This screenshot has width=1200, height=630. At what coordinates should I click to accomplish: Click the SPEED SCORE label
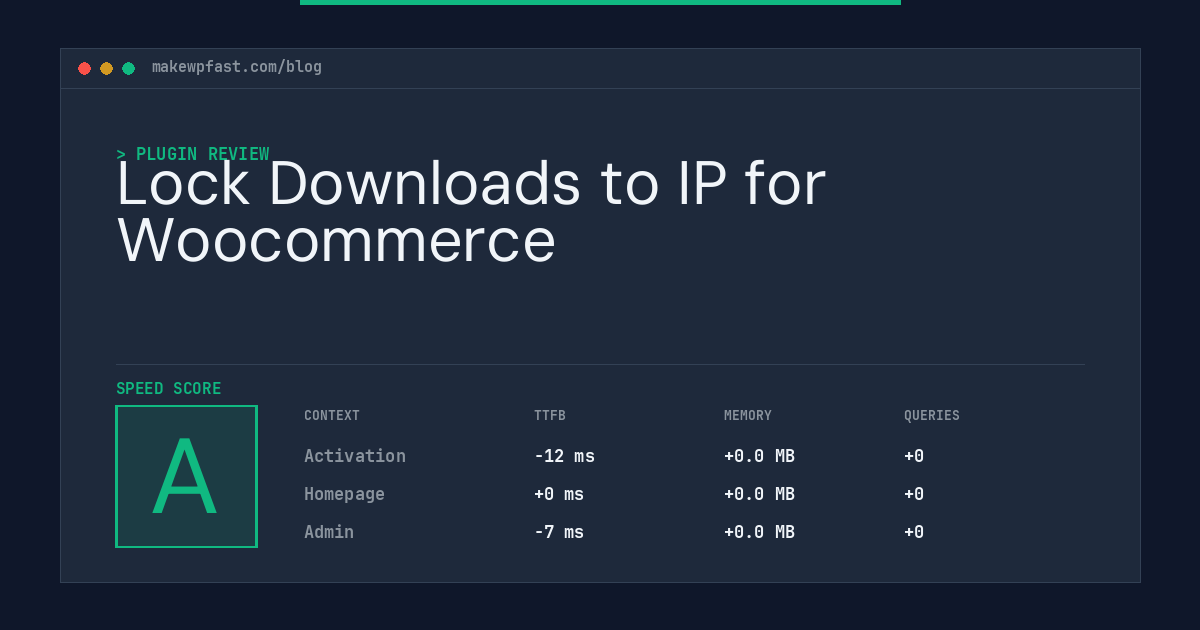point(169,389)
